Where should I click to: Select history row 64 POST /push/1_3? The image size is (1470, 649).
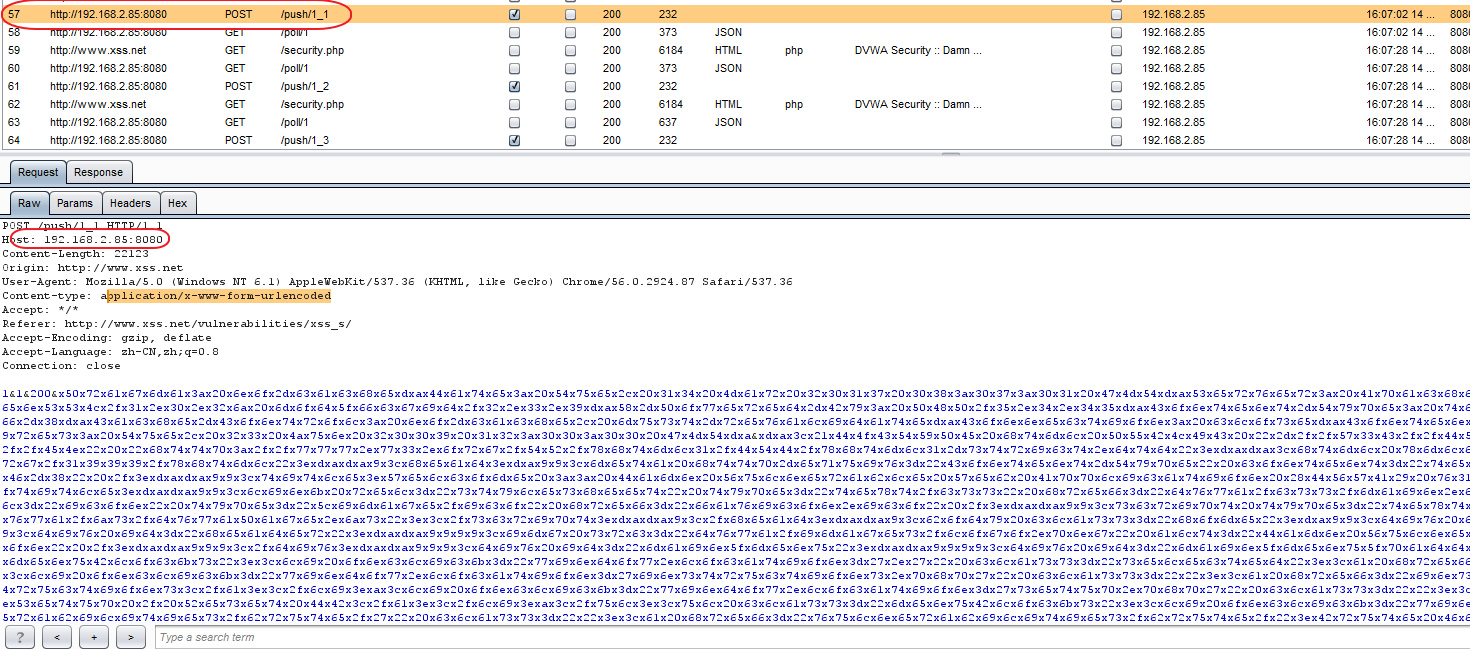[304, 140]
